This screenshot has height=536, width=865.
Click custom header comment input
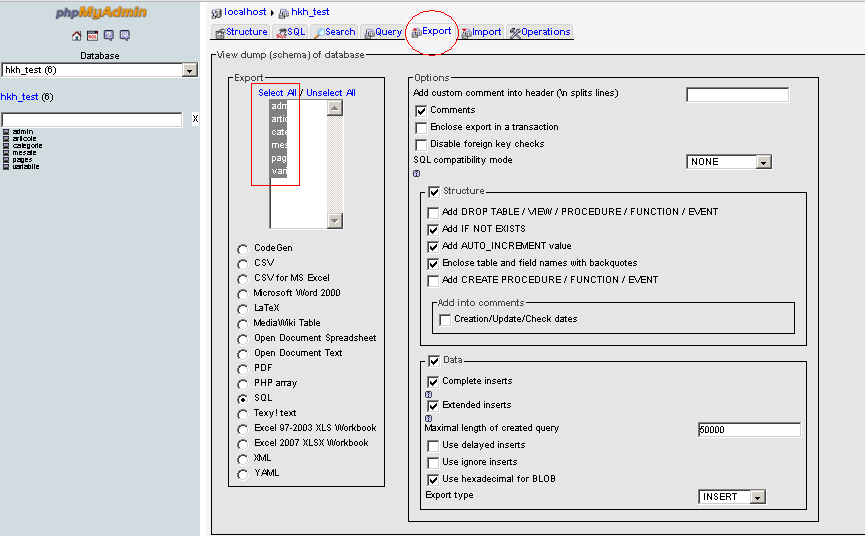pos(738,95)
